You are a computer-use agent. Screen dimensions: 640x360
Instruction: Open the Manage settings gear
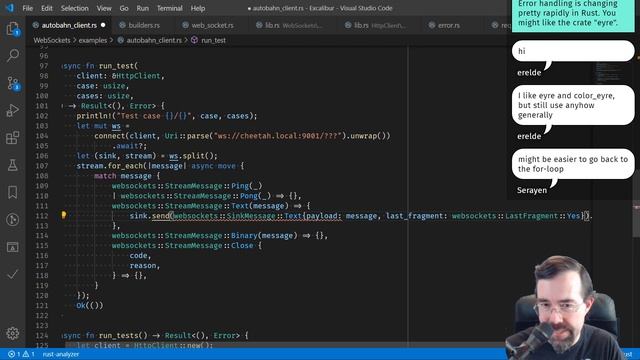pos(13,333)
